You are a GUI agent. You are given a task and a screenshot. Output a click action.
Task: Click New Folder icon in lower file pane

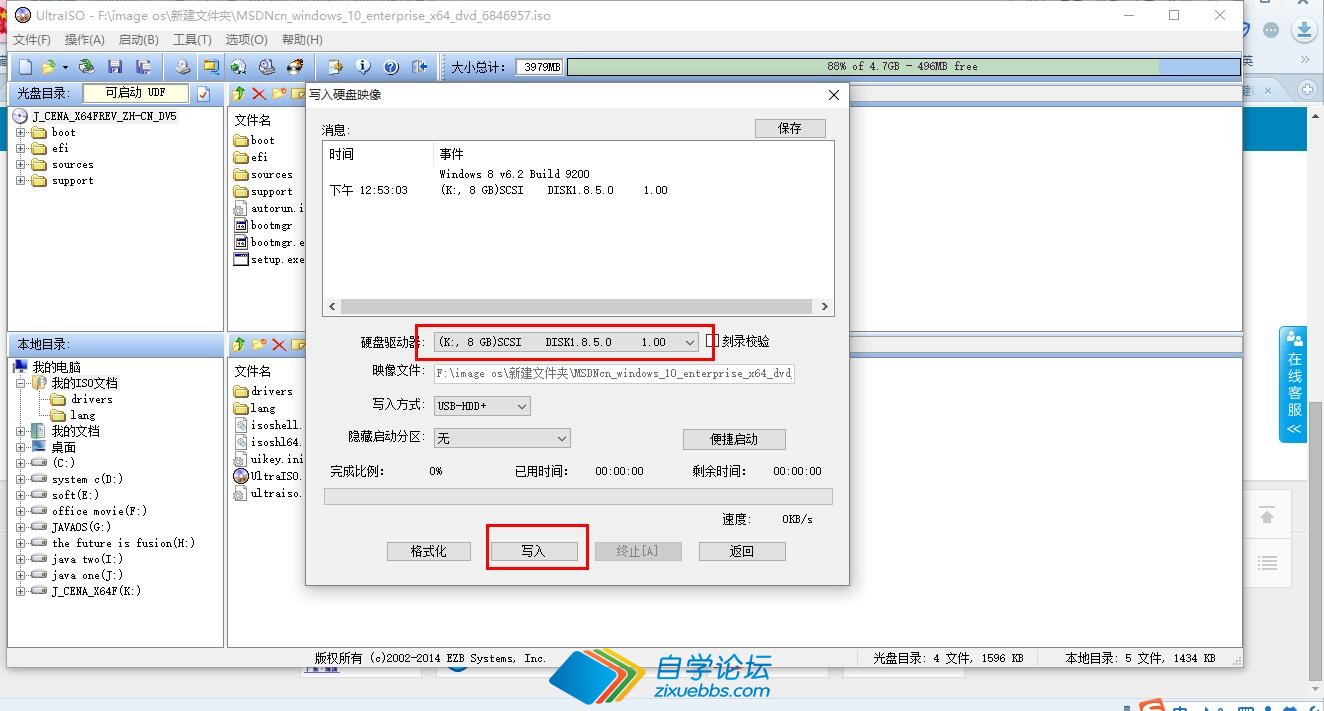(x=259, y=345)
